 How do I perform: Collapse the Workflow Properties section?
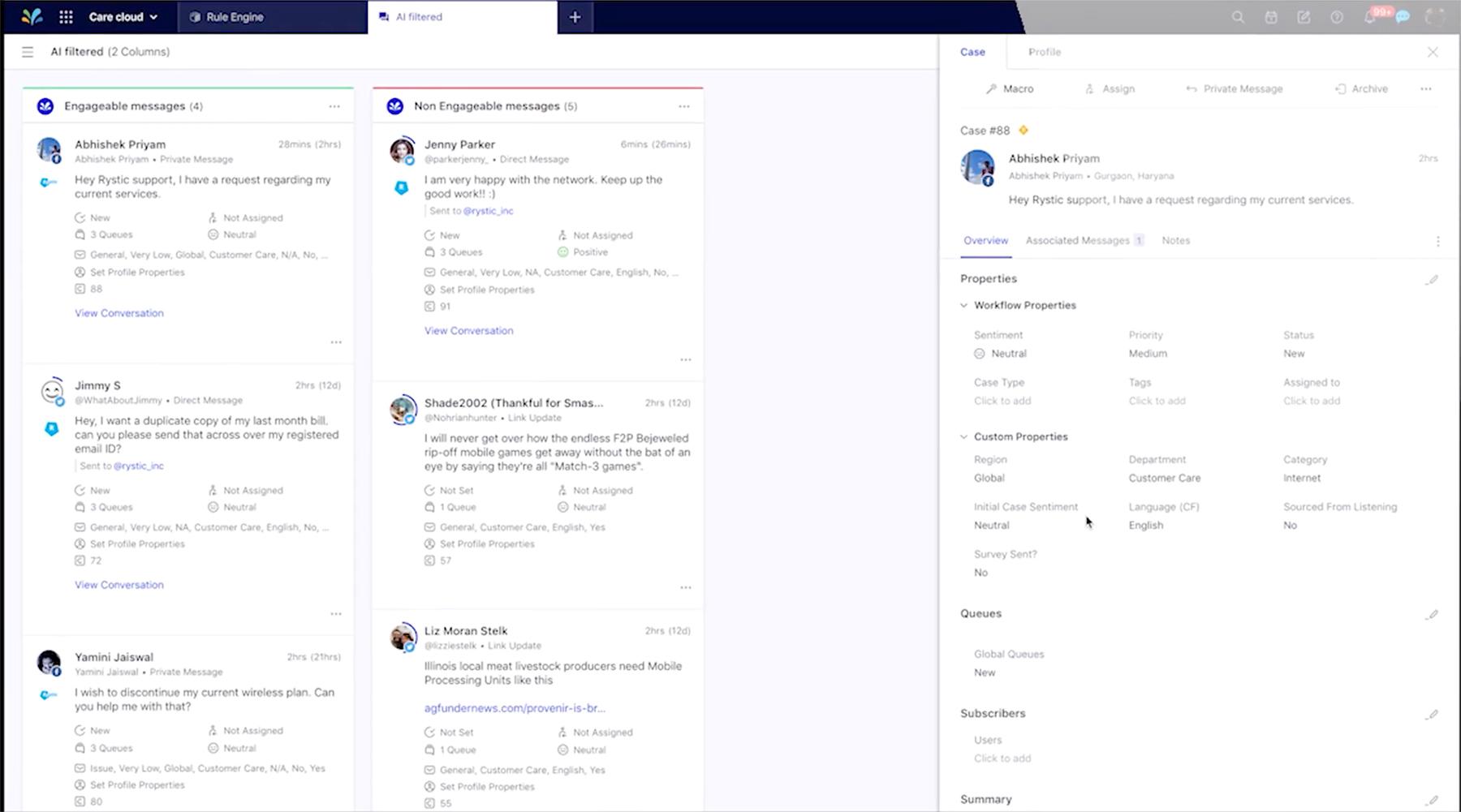(x=963, y=305)
